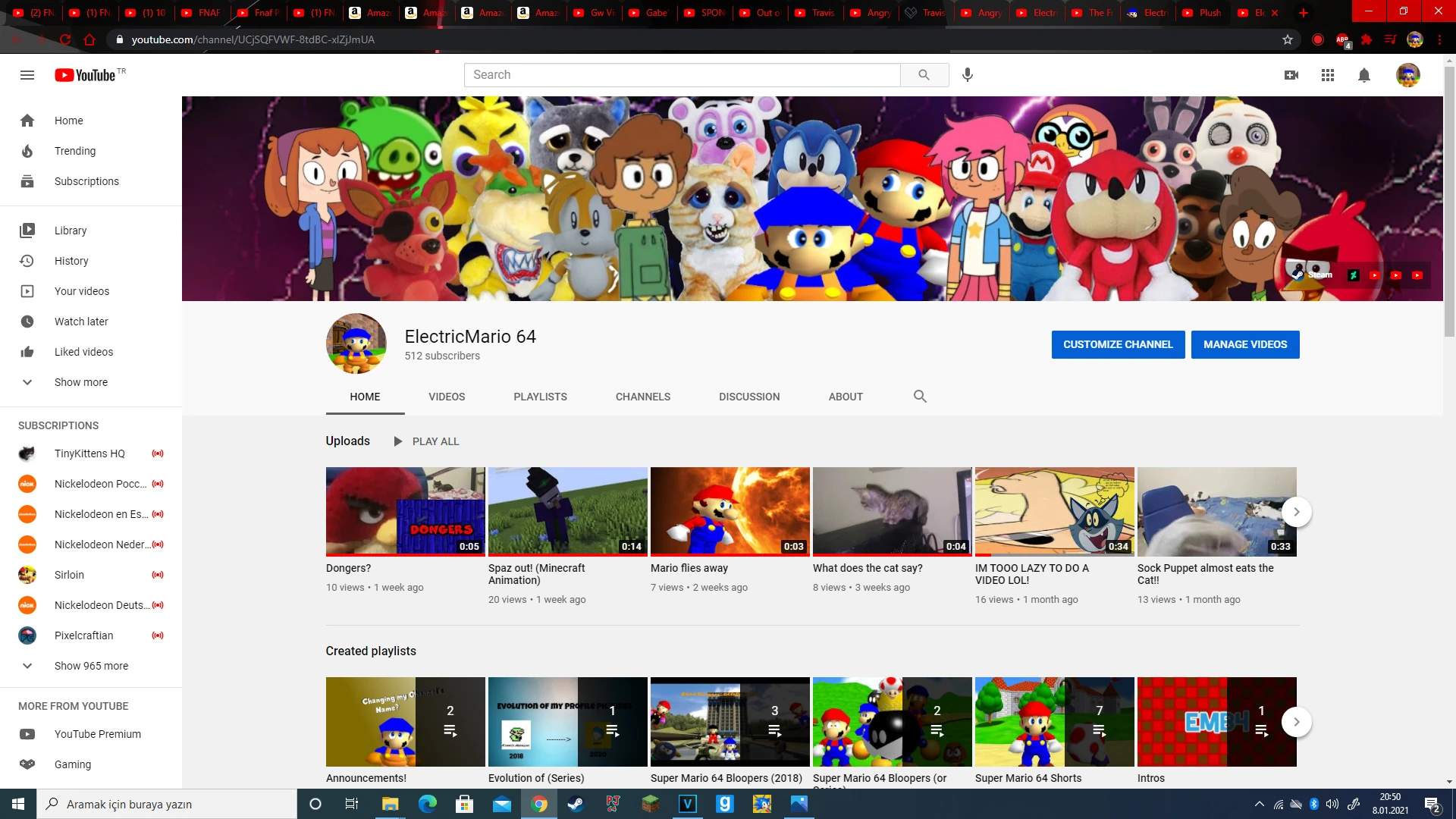Bookmark this page with the star icon

tap(1287, 39)
